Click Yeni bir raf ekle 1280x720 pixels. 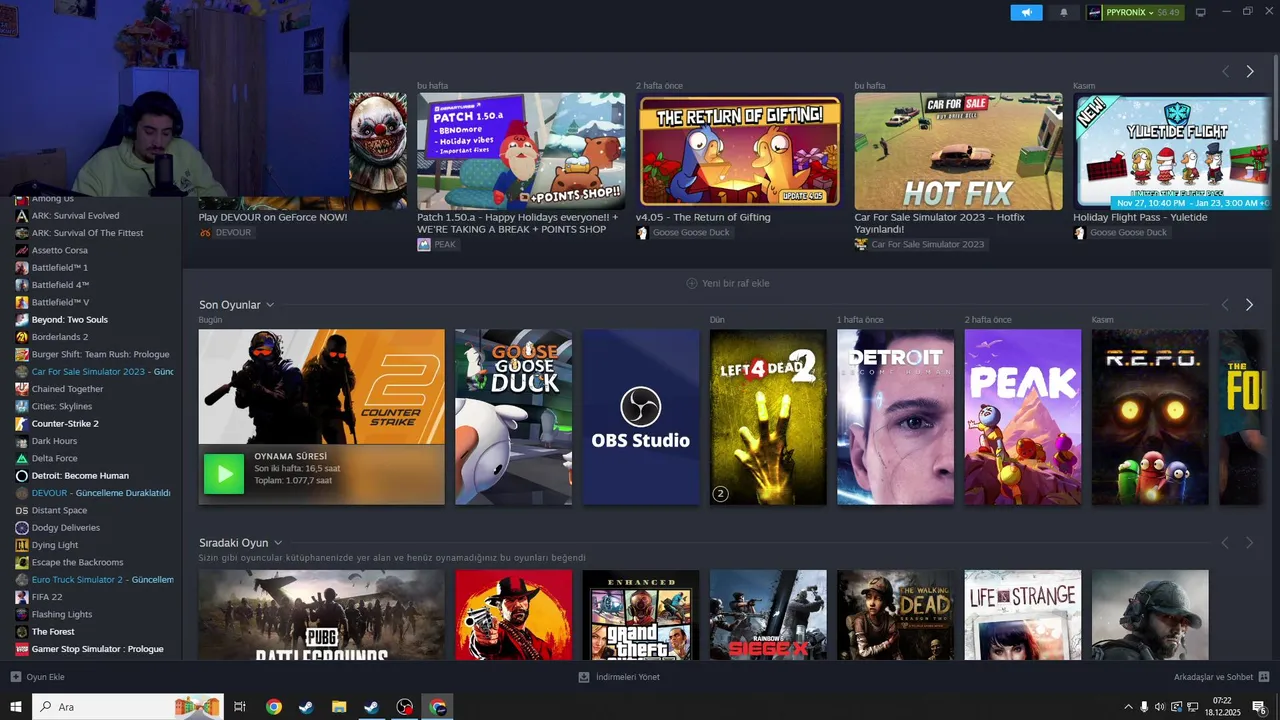click(728, 283)
